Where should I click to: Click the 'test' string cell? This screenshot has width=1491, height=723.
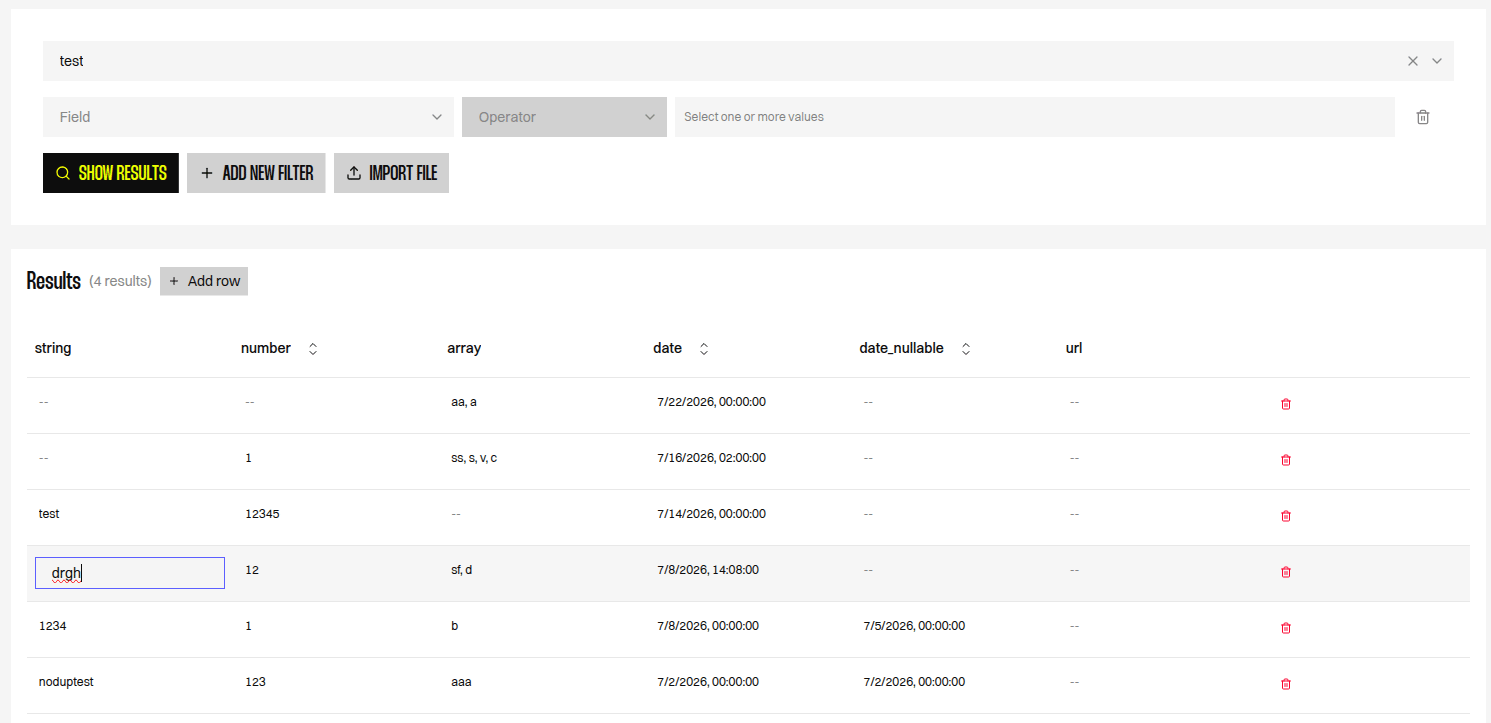pyautogui.click(x=49, y=513)
